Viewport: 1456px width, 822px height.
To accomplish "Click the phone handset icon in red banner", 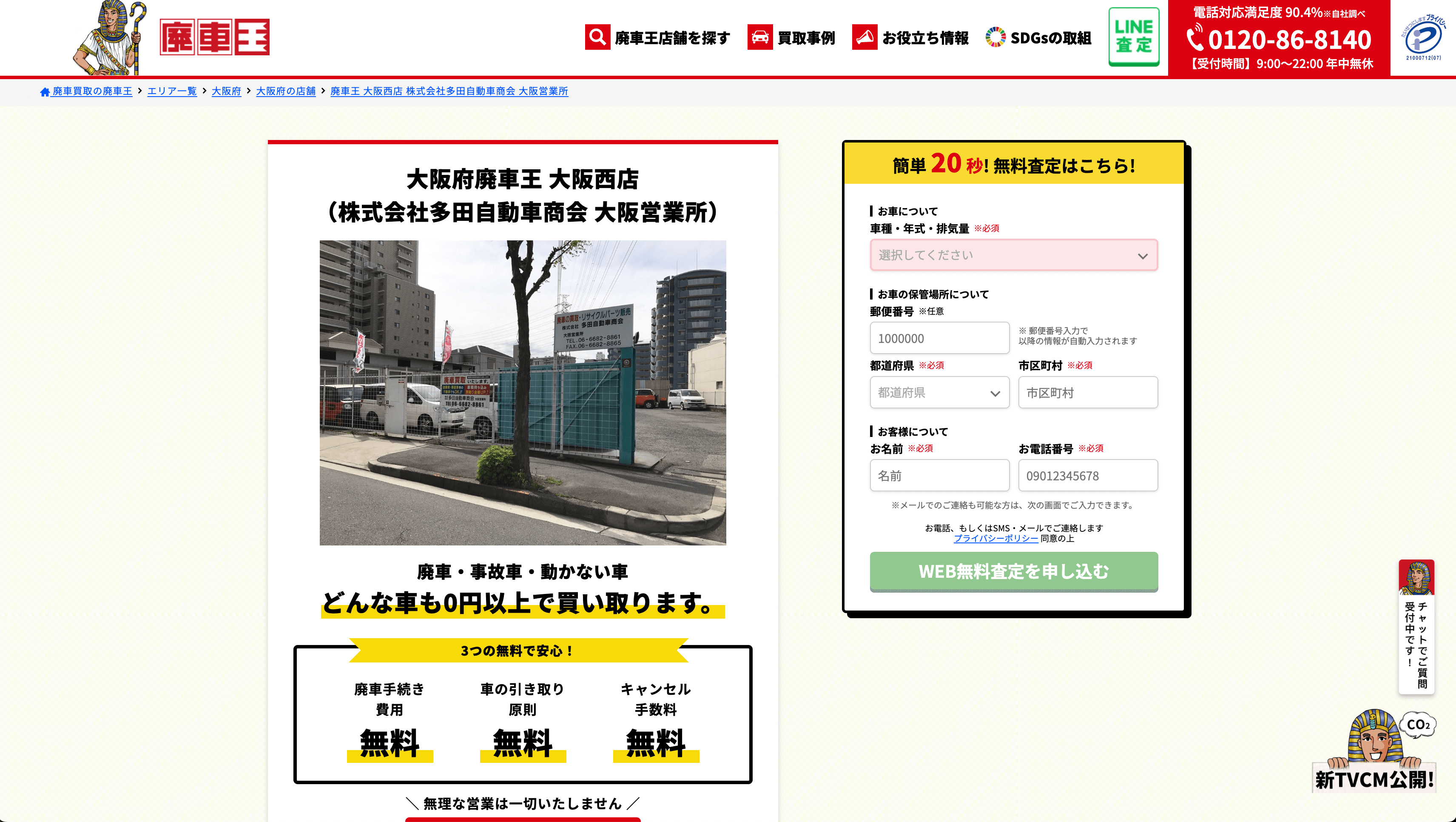I will tap(1195, 38).
